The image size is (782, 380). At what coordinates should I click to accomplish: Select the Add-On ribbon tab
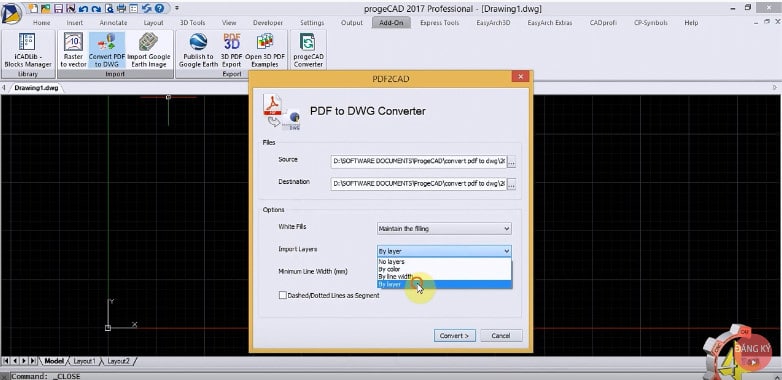[x=391, y=23]
